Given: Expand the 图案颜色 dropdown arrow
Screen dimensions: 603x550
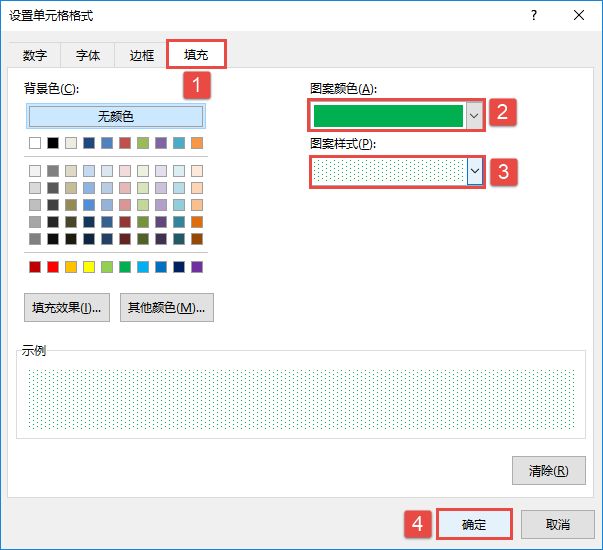Looking at the screenshot, I should coord(474,116).
